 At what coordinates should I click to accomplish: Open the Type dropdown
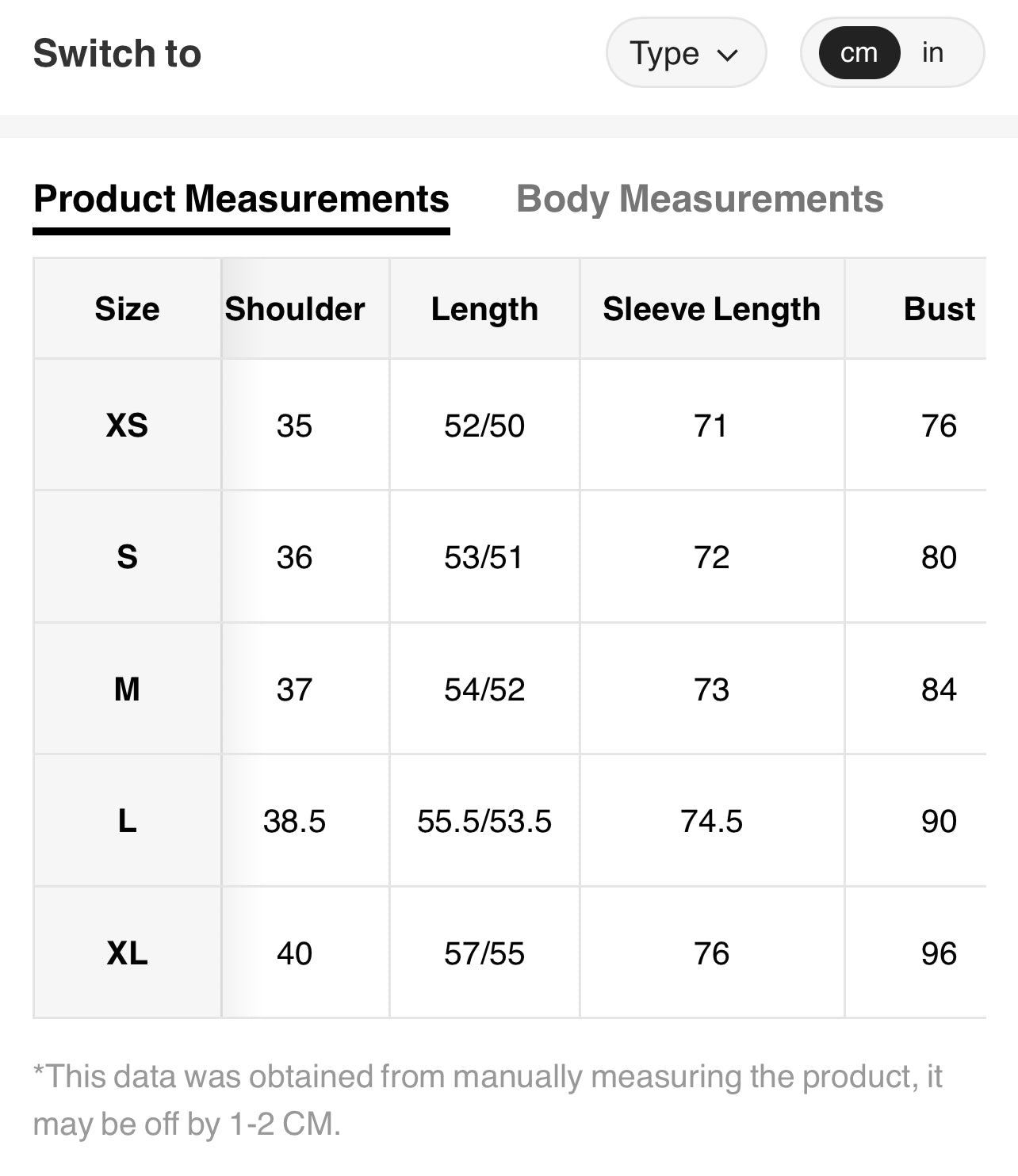point(685,53)
